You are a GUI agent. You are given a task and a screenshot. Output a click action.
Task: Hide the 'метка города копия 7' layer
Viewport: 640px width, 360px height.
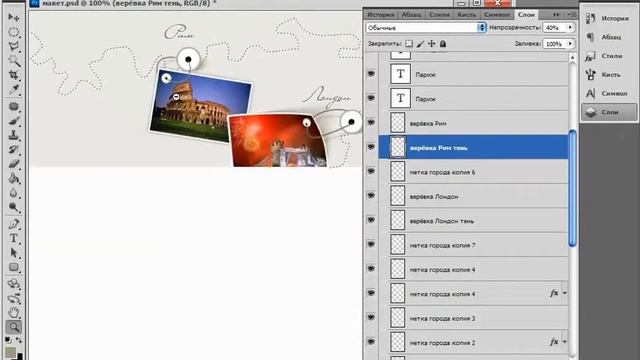371,244
